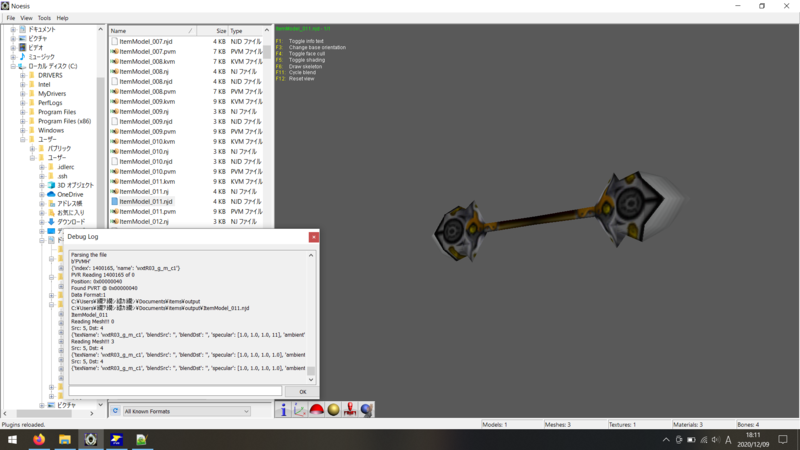The height and width of the screenshot is (450, 800).
Task: Click the Noesis icon in the taskbar
Action: click(91, 439)
